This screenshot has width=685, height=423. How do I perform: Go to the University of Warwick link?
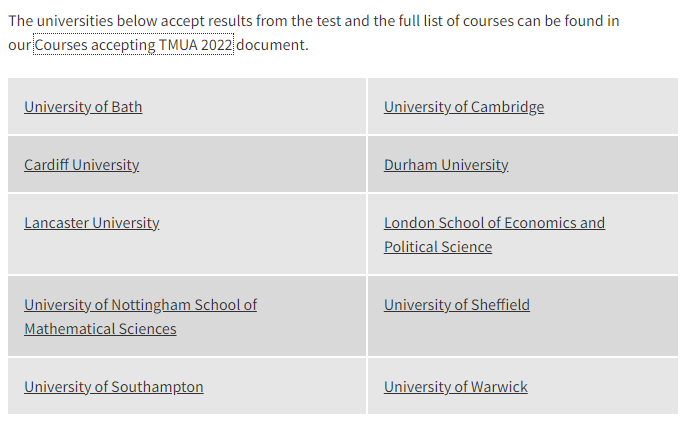(x=456, y=387)
